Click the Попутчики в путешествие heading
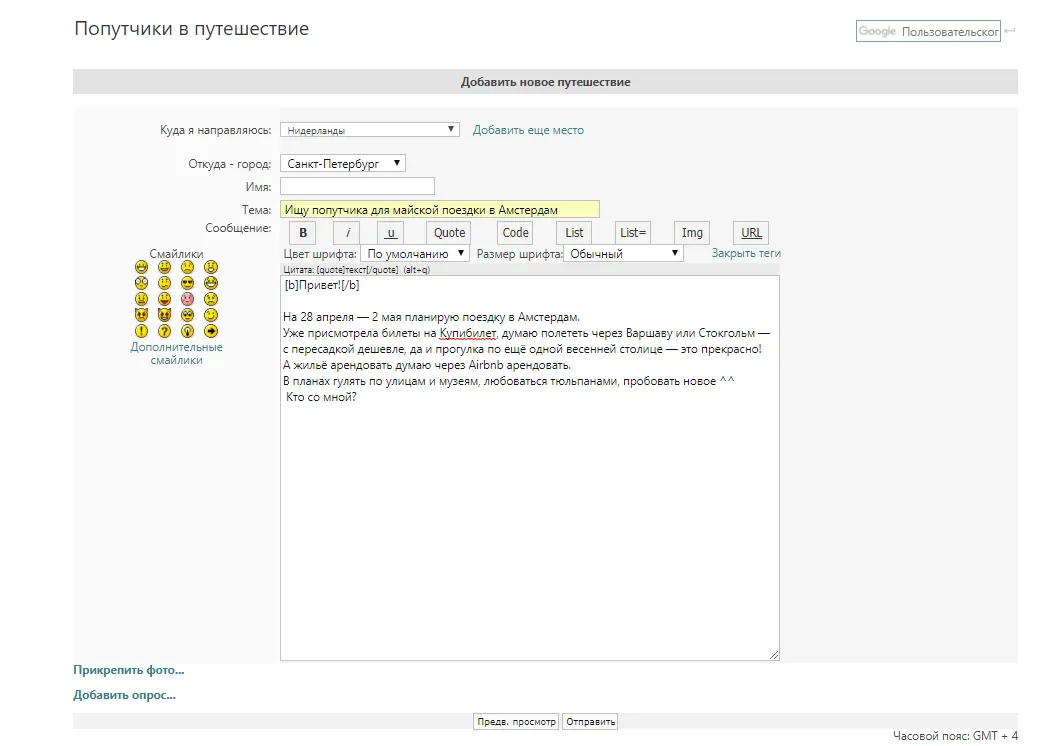The image size is (1056, 746). click(x=191, y=28)
